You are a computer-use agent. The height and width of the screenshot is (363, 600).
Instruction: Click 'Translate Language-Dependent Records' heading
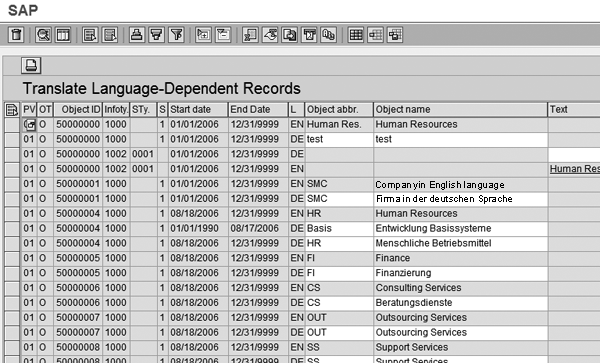[x=161, y=88]
